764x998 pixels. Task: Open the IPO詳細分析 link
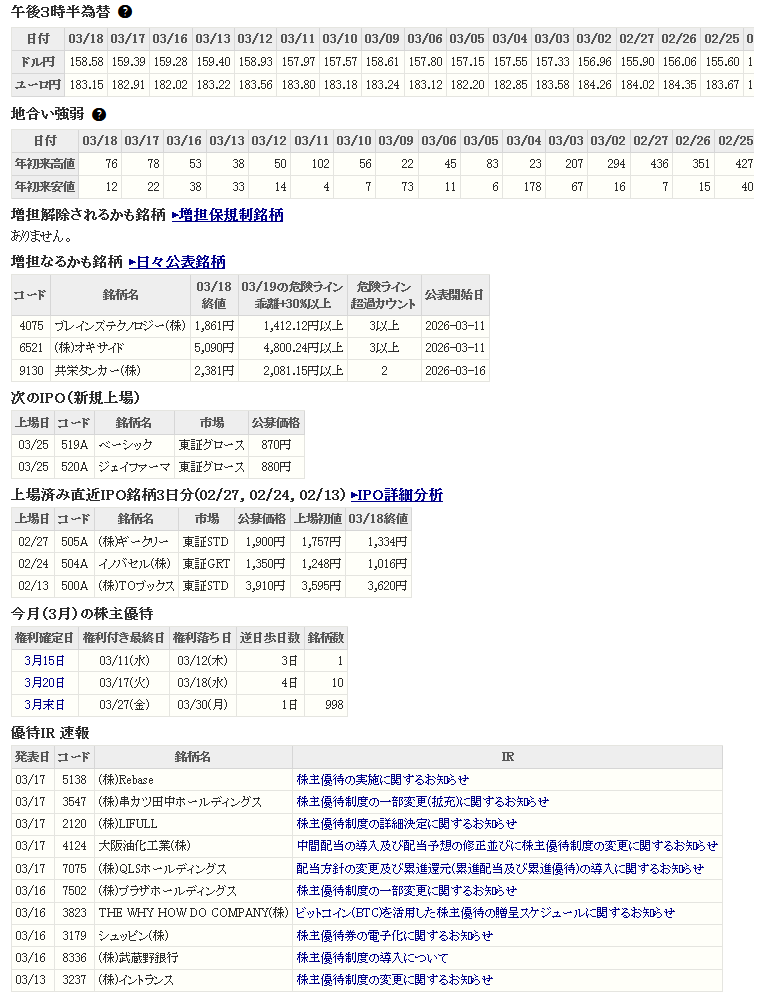(396, 495)
